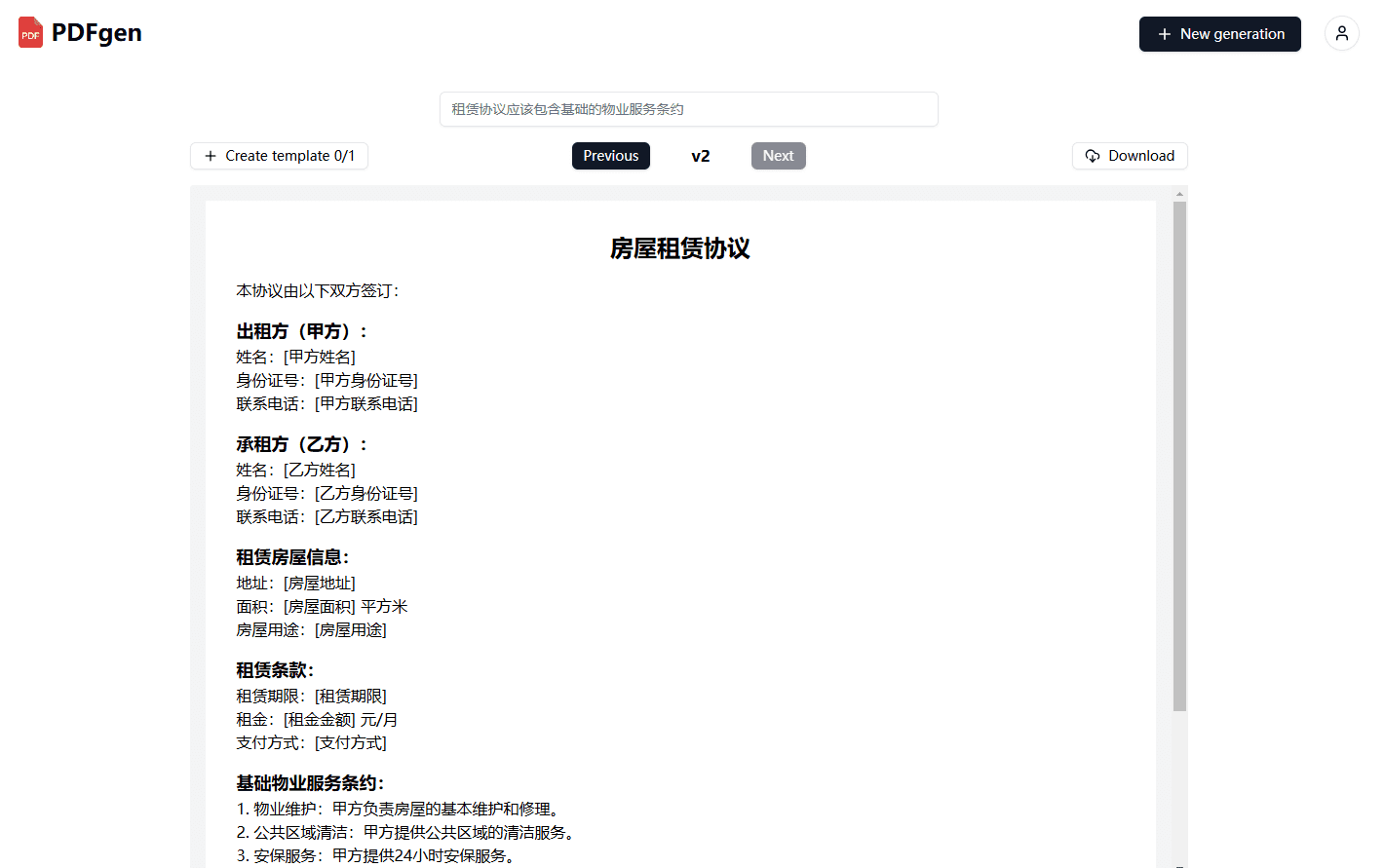Click line 身份证号：[乙方身份证号]
The width and height of the screenshot is (1384, 868).
point(327,493)
